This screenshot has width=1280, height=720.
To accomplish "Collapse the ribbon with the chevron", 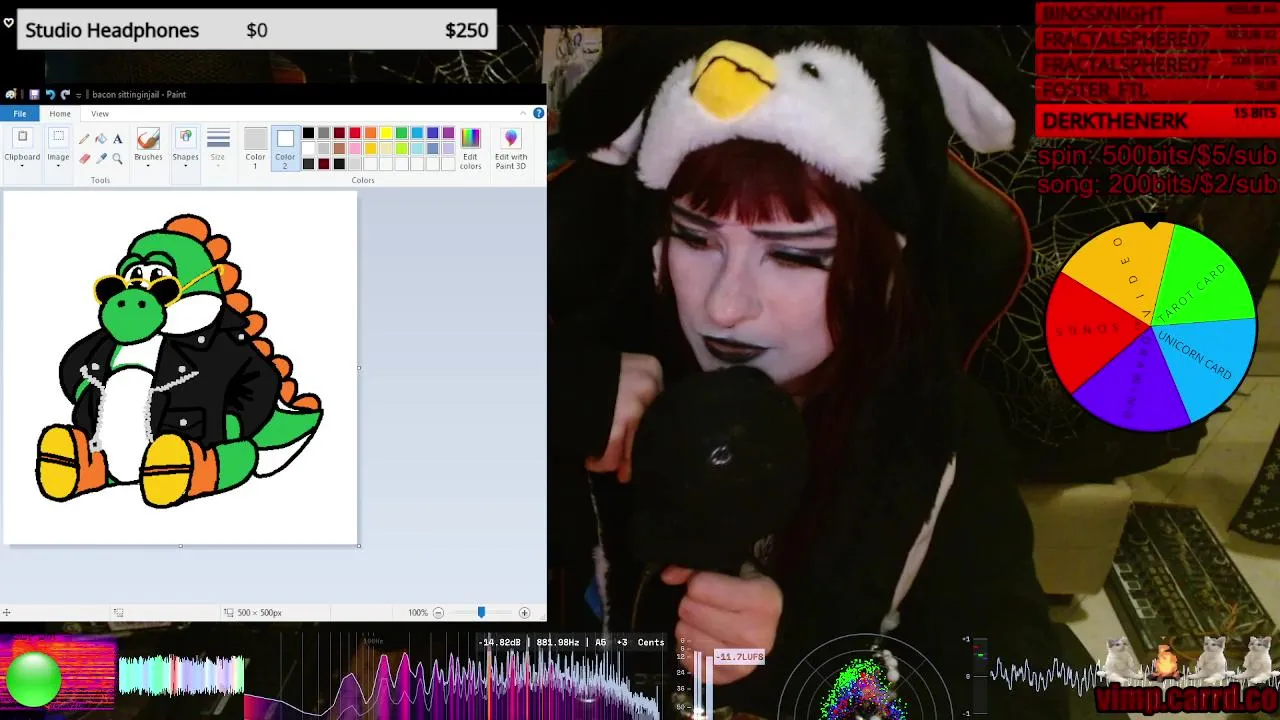I will coord(523,113).
